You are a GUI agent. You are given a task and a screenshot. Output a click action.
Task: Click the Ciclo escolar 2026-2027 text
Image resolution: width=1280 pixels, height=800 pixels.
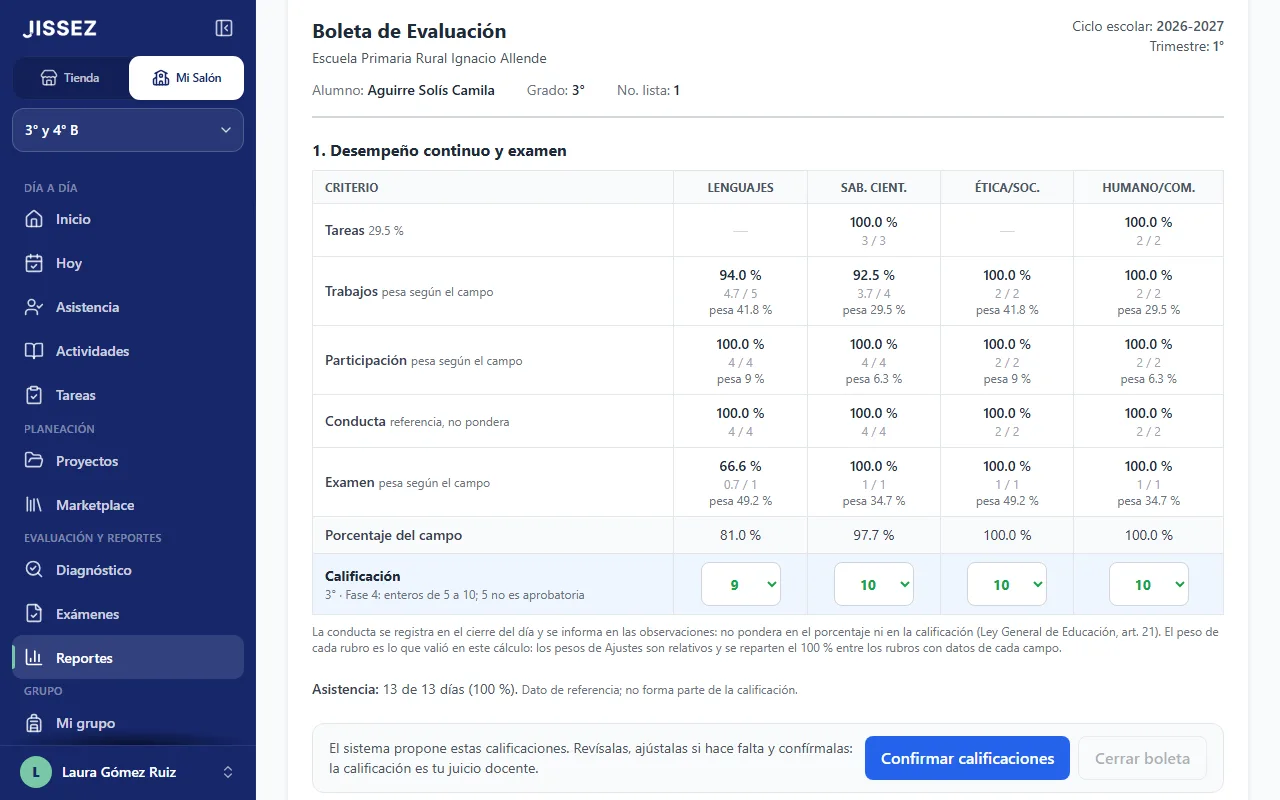tap(1148, 27)
